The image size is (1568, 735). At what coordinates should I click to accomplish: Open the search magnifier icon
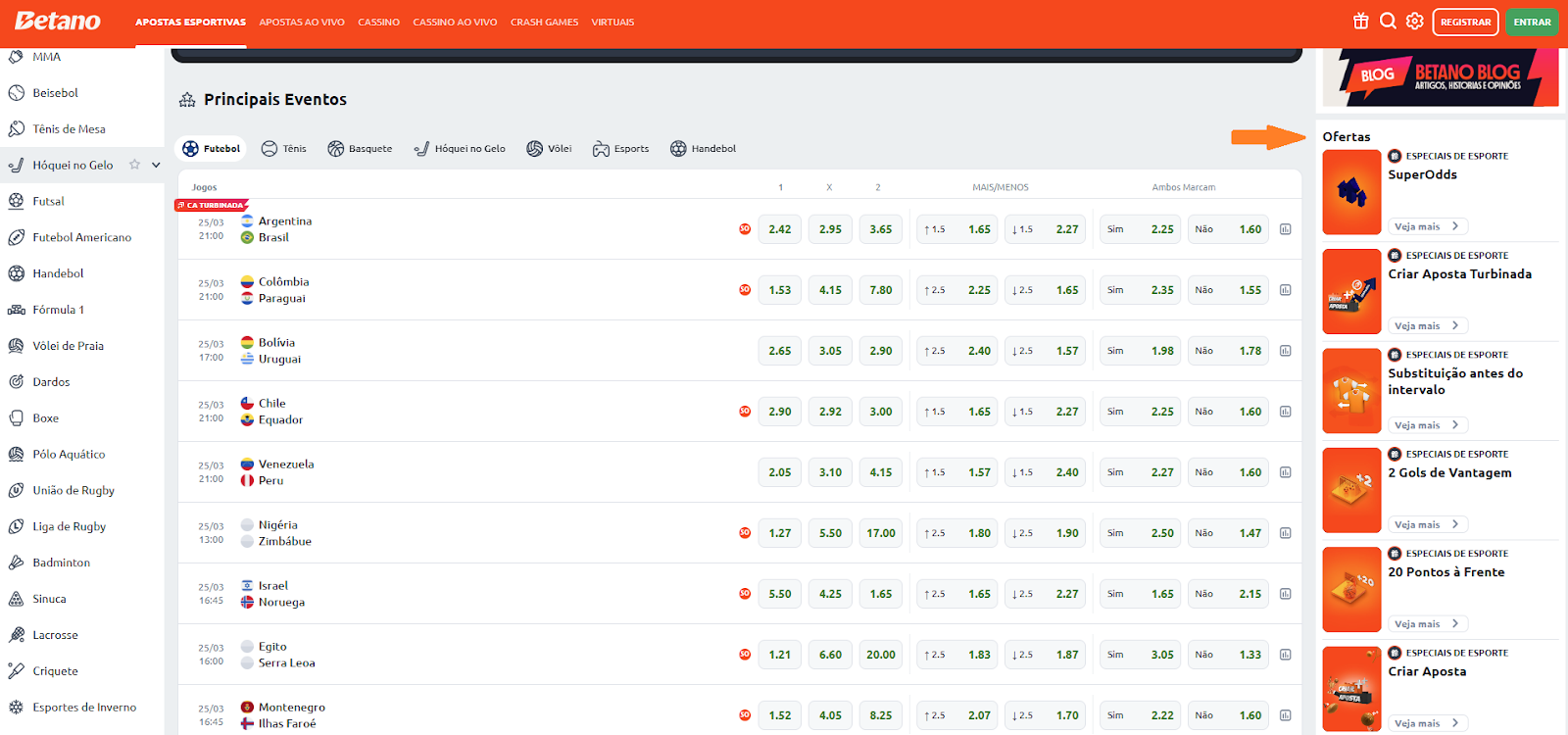pyautogui.click(x=1388, y=22)
